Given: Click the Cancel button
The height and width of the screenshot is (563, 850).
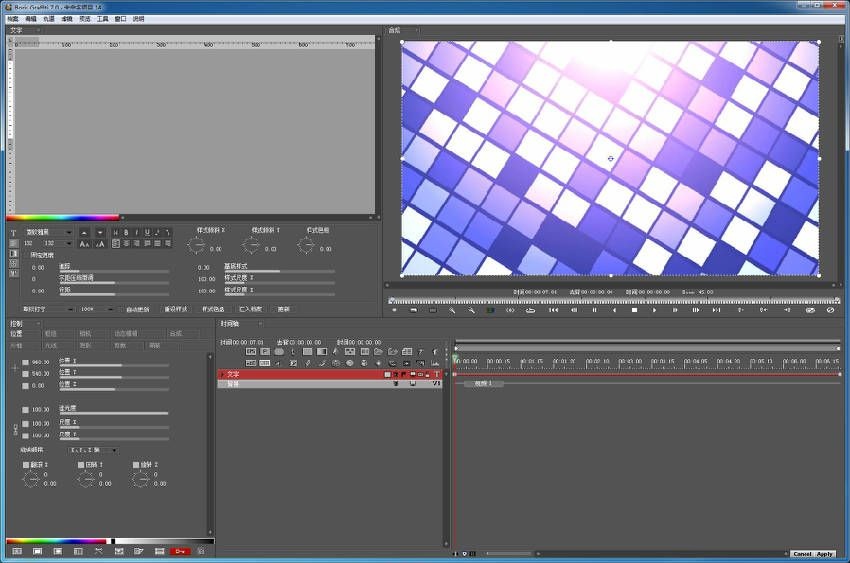Looking at the screenshot, I should click(802, 554).
